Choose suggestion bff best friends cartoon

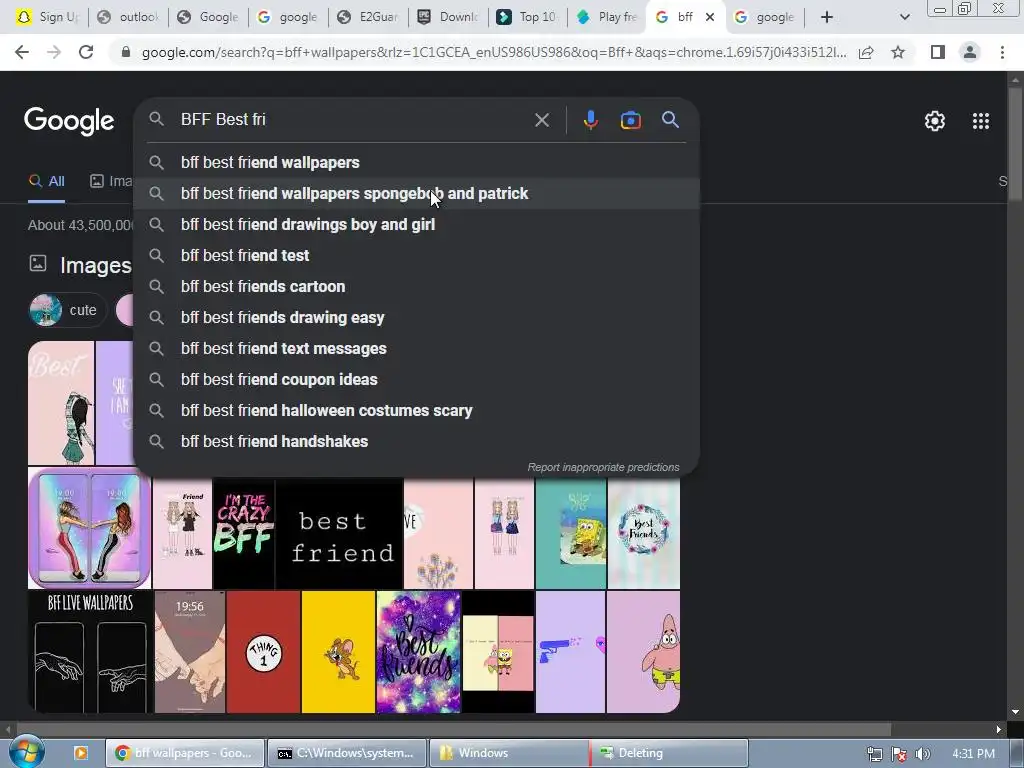416,287
